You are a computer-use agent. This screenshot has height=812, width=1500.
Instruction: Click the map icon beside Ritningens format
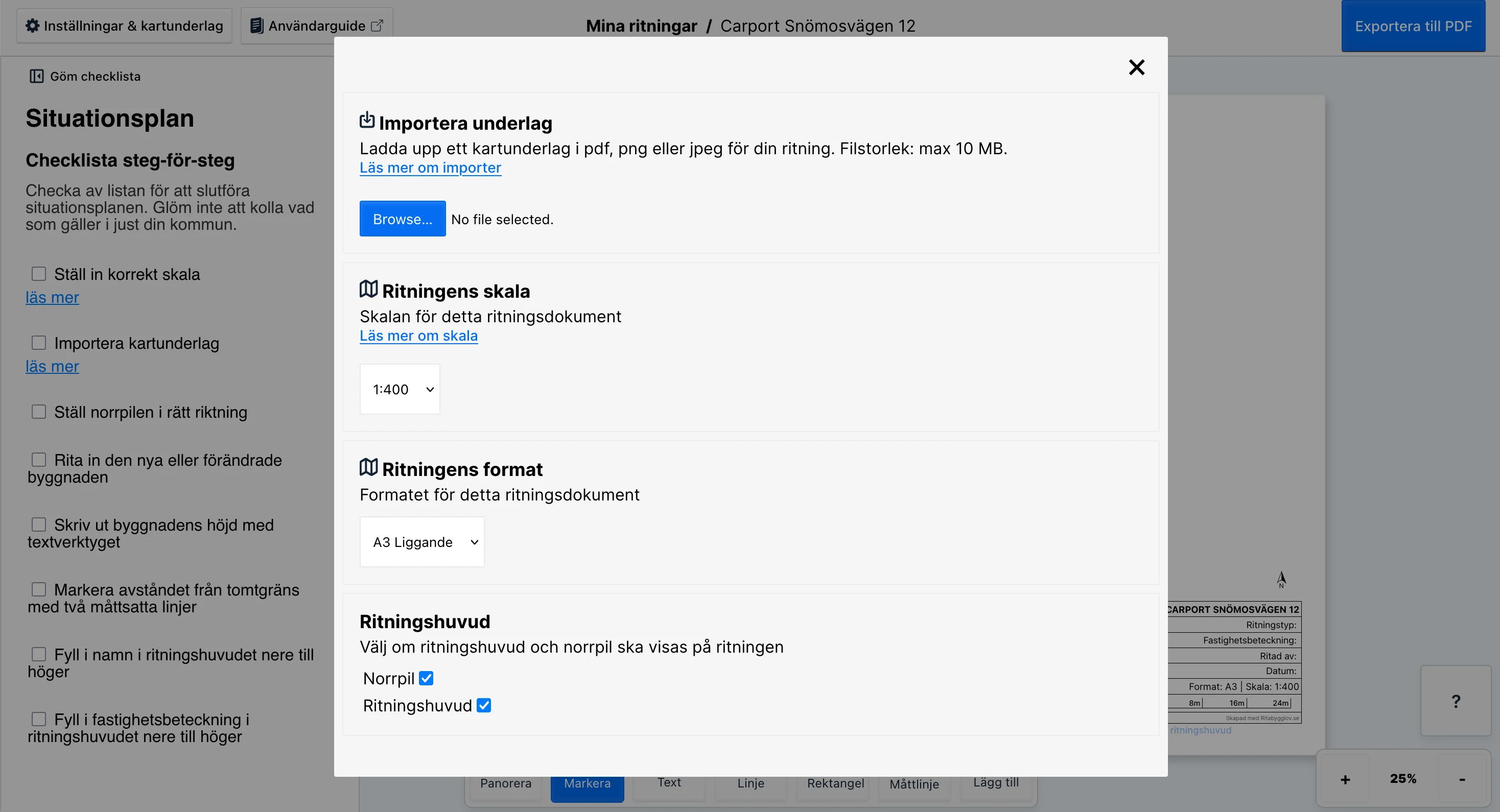(368, 467)
